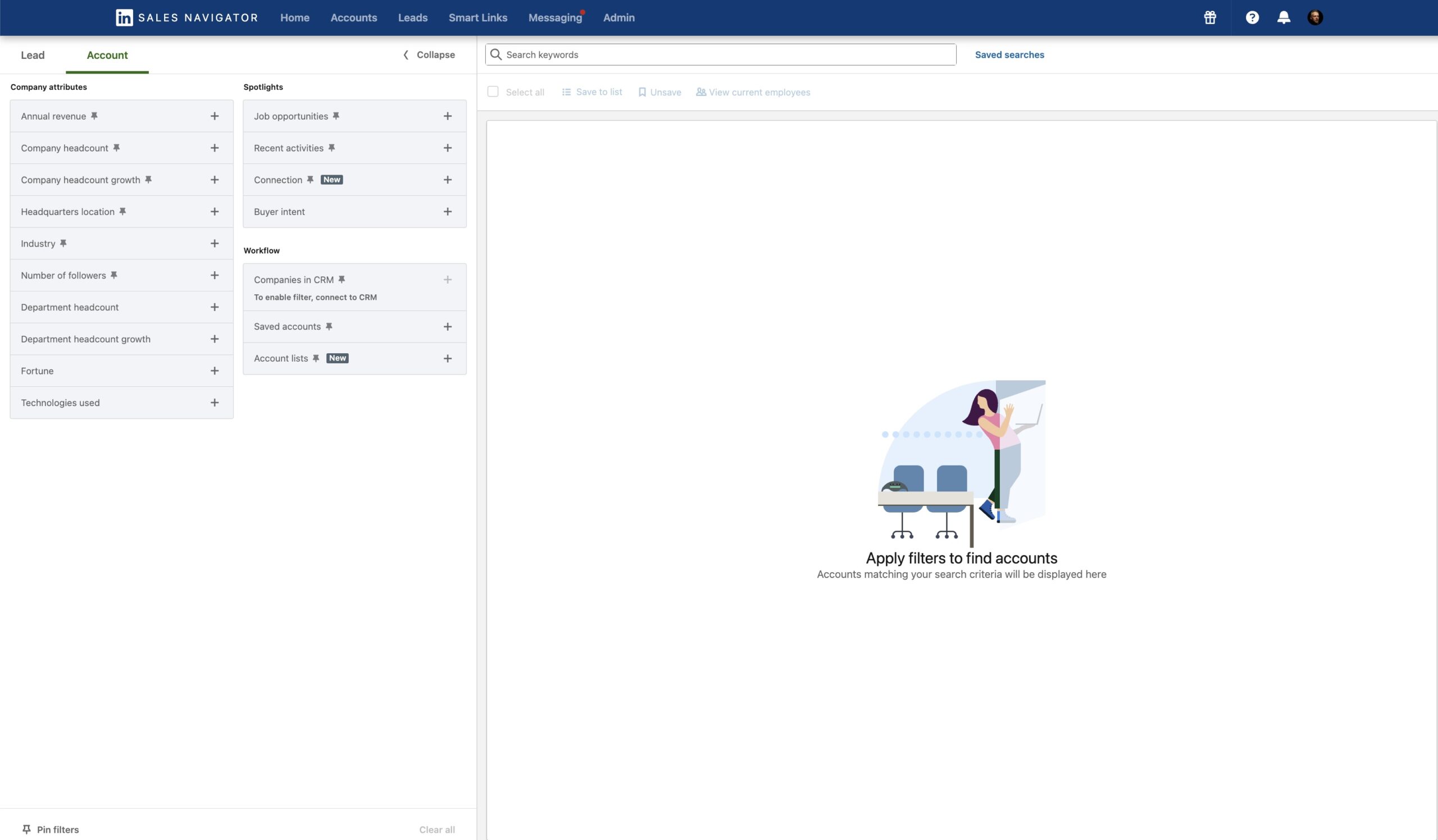Image resolution: width=1438 pixels, height=840 pixels.
Task: Click the Collapse button label
Action: tap(435, 54)
